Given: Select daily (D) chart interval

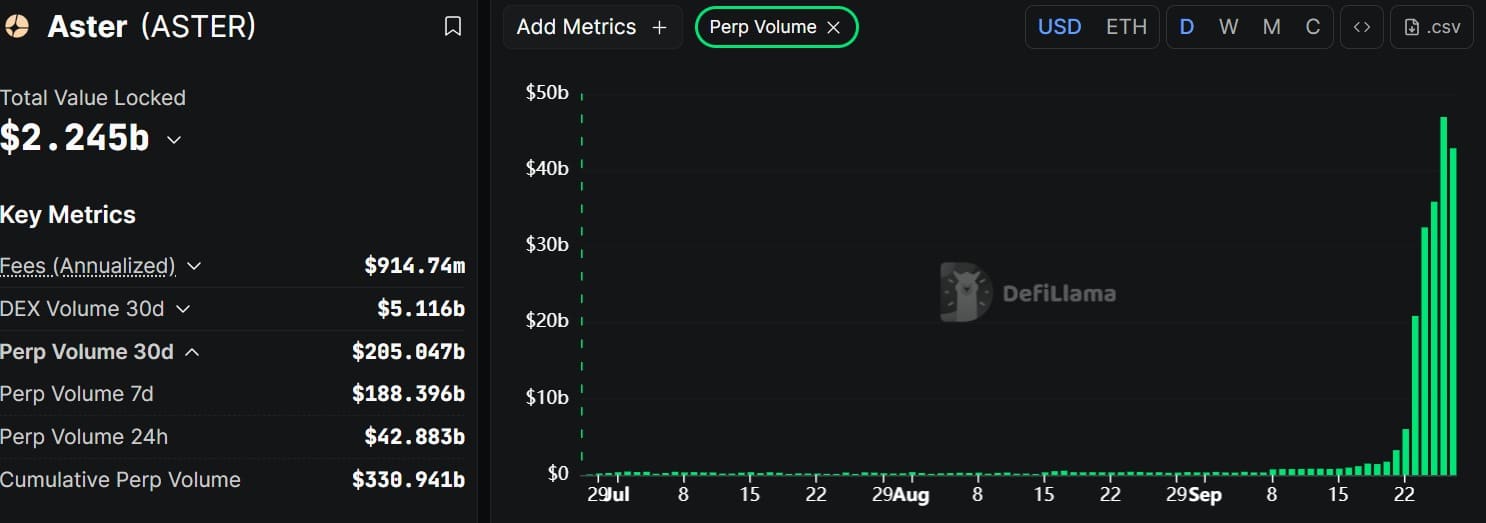Looking at the screenshot, I should [1187, 27].
